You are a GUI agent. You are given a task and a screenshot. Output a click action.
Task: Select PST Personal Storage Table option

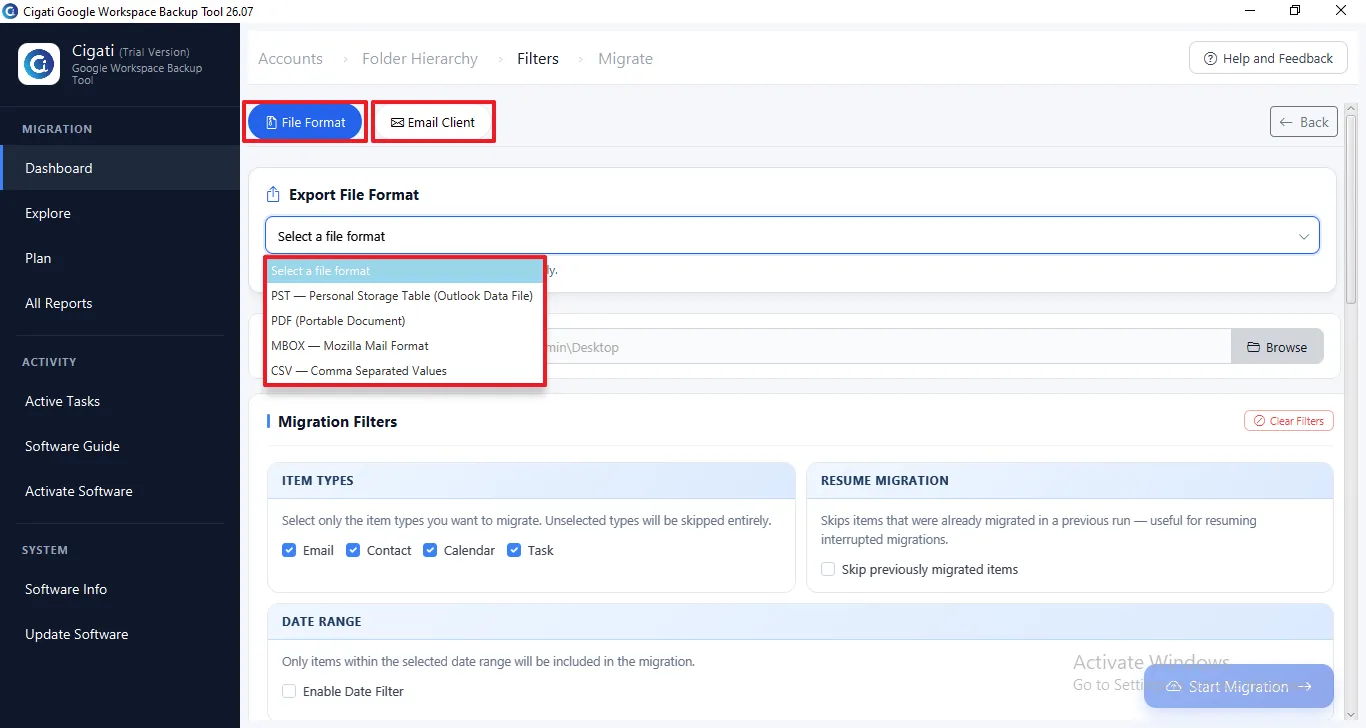(405, 296)
